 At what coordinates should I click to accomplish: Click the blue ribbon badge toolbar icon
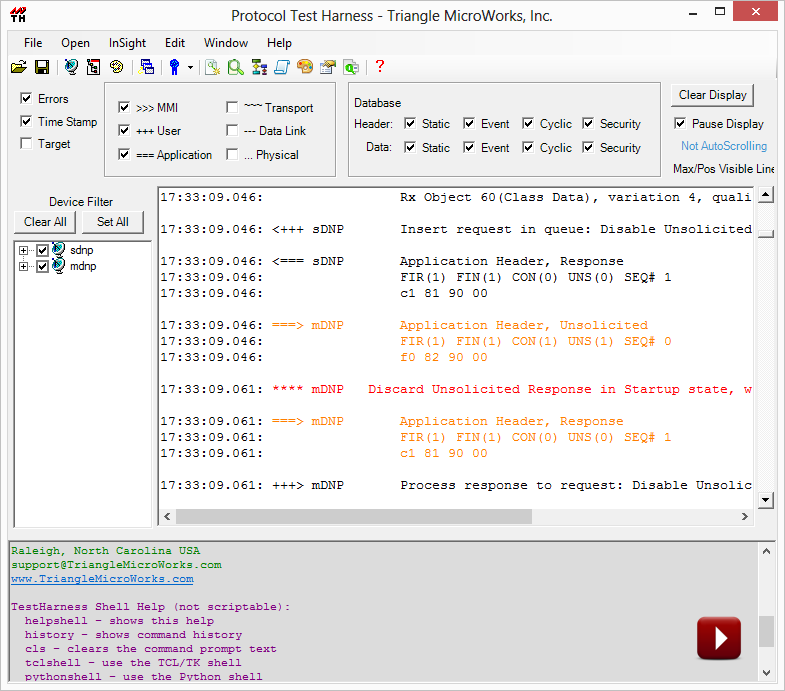click(x=174, y=67)
